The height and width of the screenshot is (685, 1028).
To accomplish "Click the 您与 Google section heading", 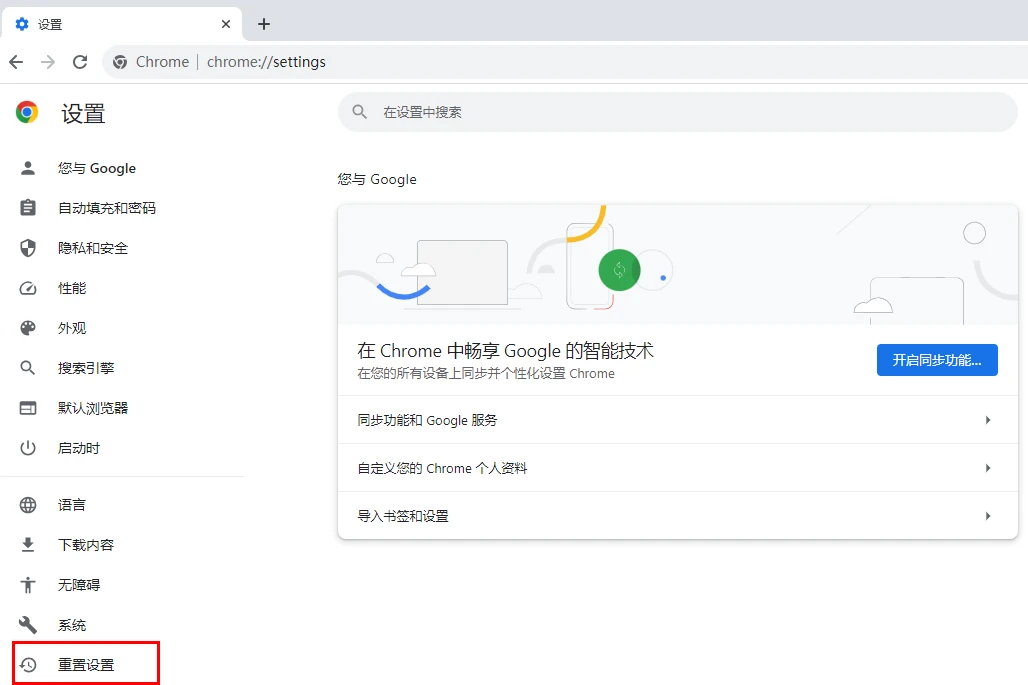I will point(377,179).
